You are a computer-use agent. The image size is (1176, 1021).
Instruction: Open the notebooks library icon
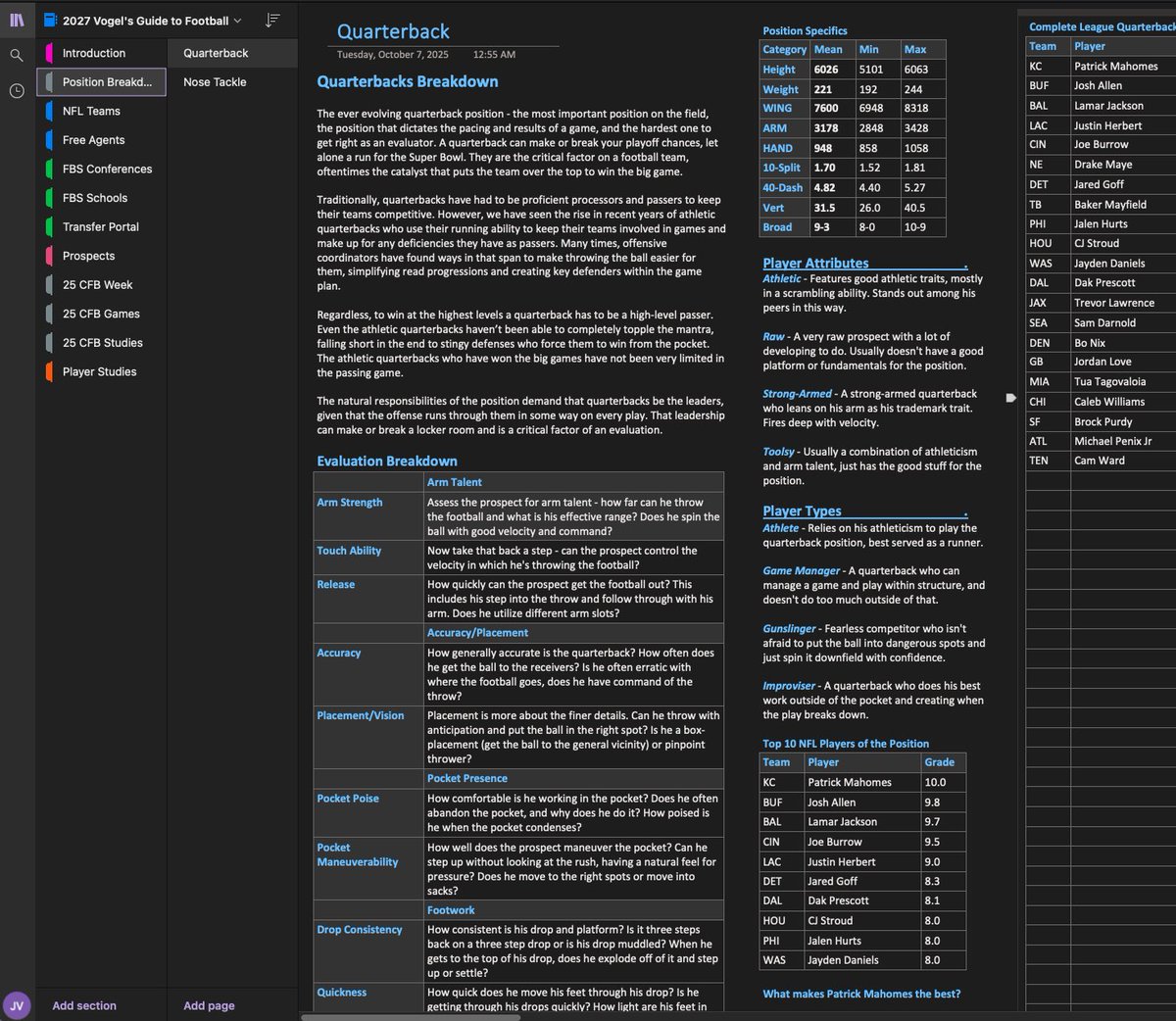tap(17, 20)
